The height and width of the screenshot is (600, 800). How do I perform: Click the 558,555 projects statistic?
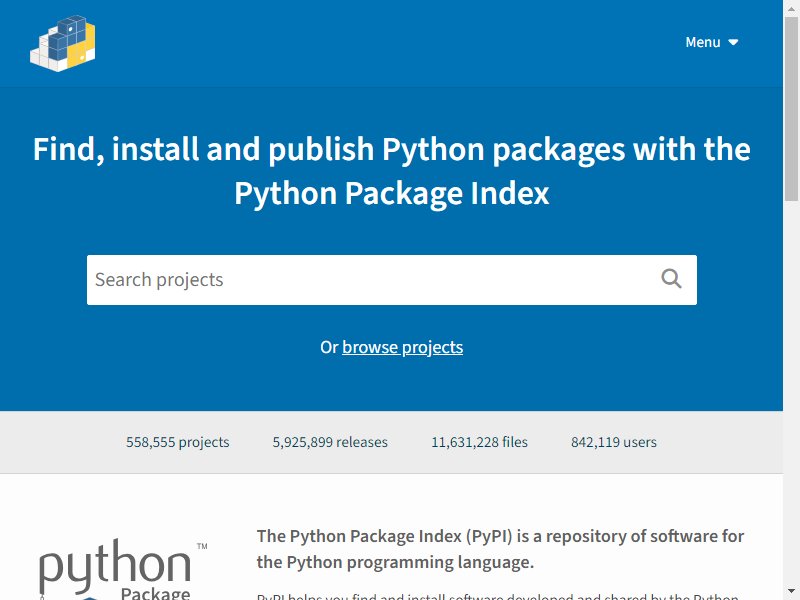point(178,442)
